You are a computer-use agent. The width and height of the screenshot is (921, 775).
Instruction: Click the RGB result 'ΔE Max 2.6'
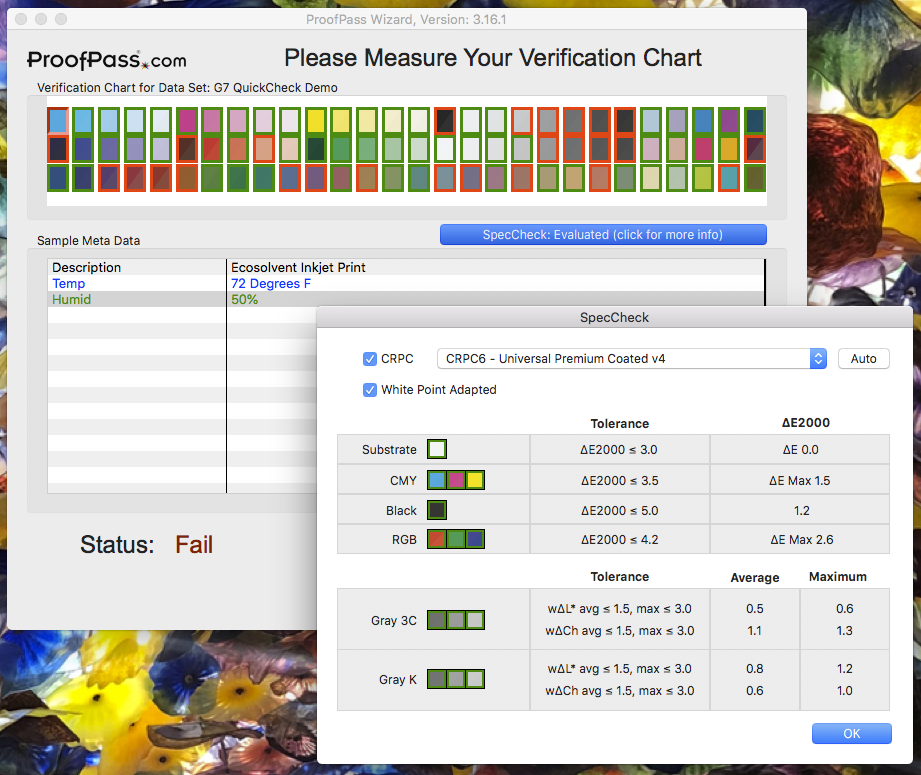pyautogui.click(x=802, y=539)
